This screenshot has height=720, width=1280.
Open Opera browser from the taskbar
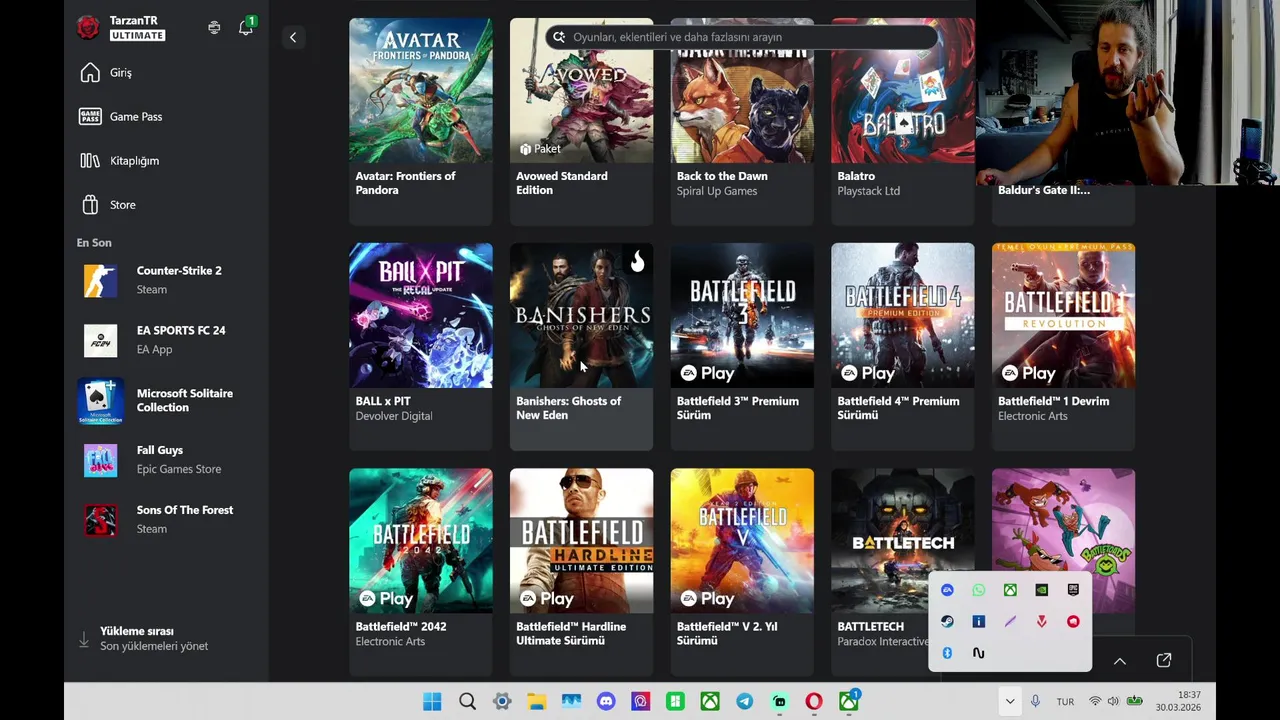(x=814, y=701)
